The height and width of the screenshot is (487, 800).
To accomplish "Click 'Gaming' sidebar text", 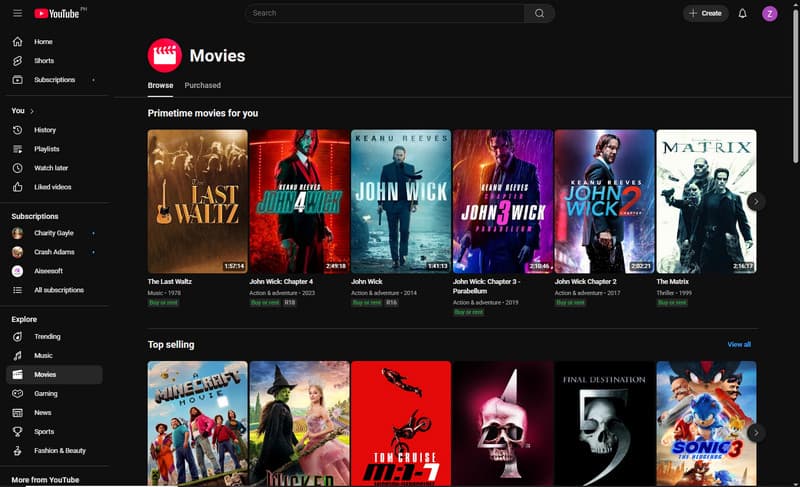I will pos(45,394).
